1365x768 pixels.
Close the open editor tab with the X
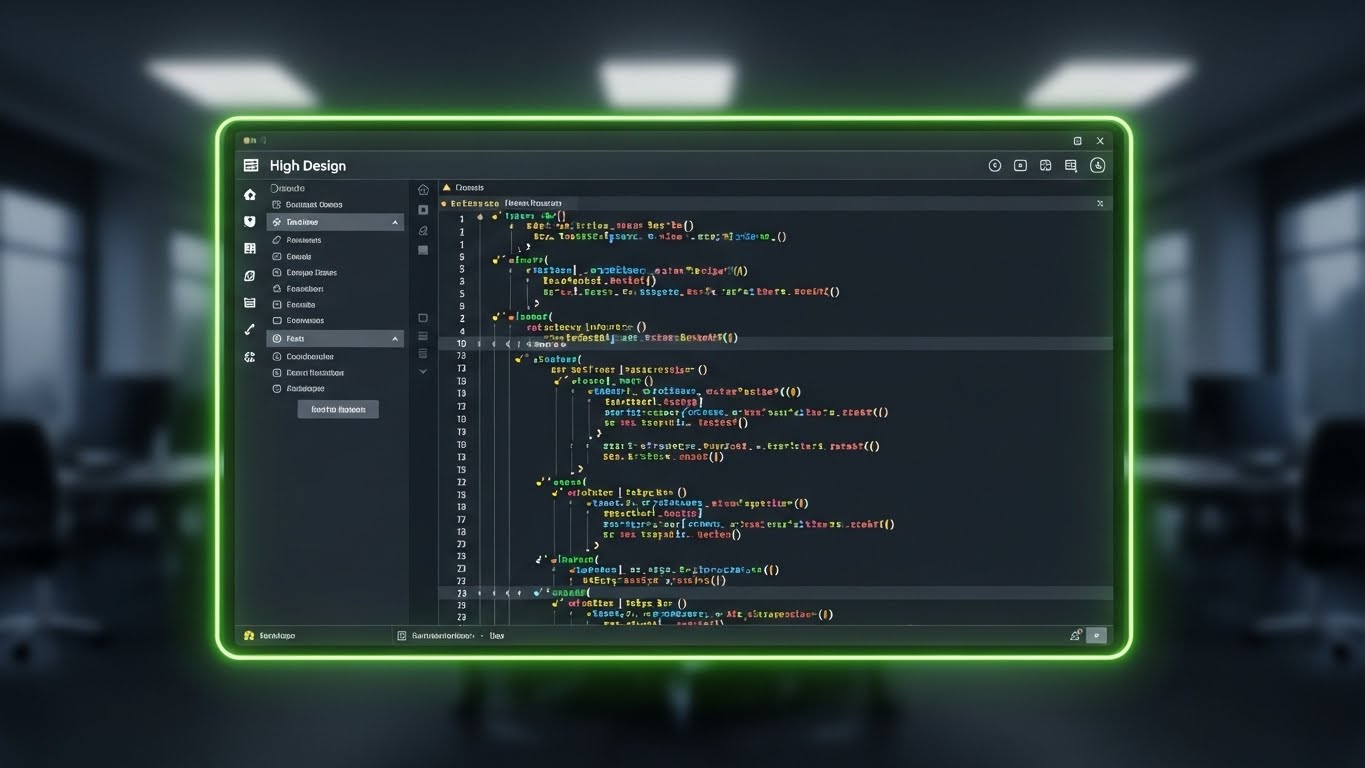tap(1099, 202)
